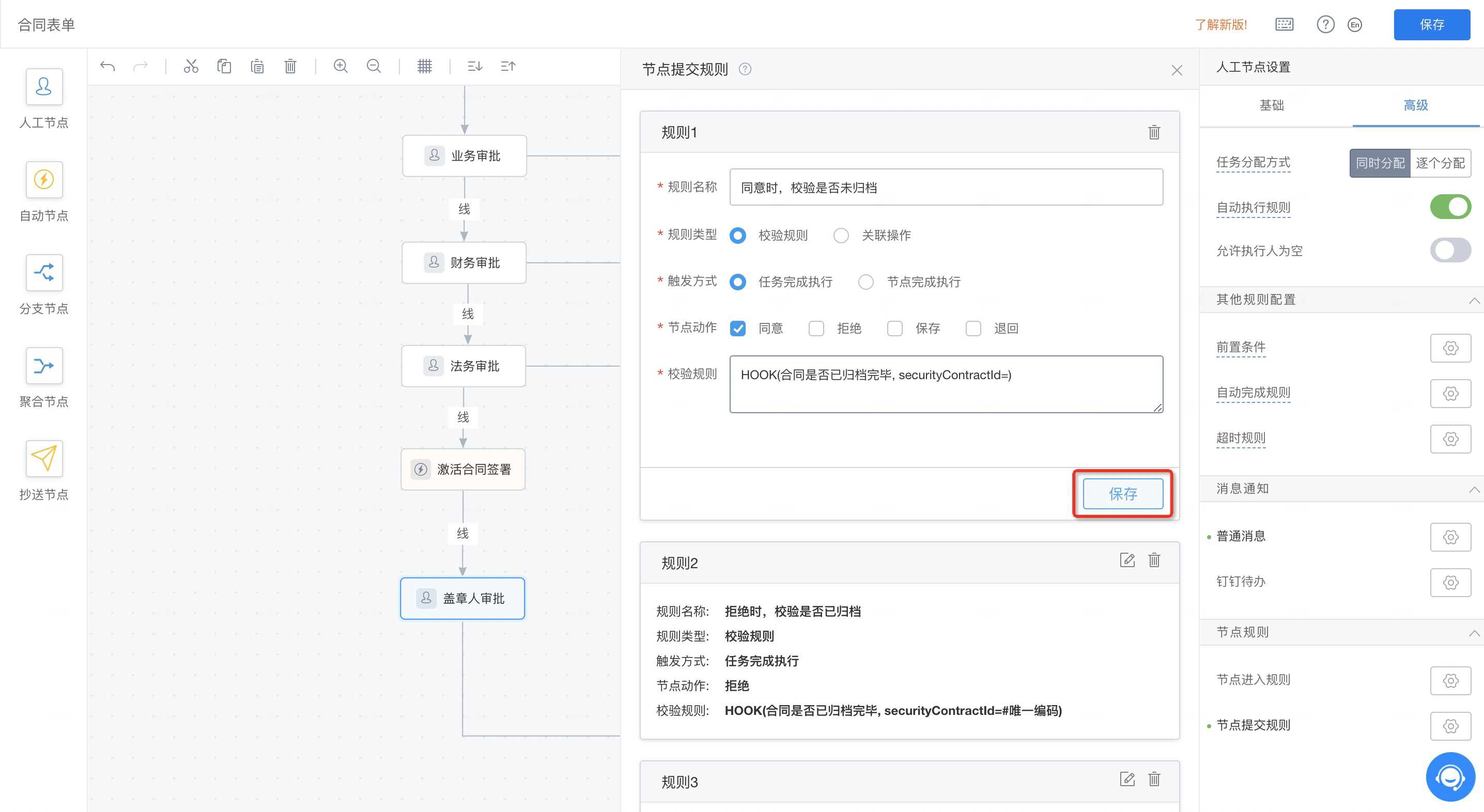The width and height of the screenshot is (1484, 812).
Task: Toggle the grid display icon
Action: pyautogui.click(x=425, y=66)
